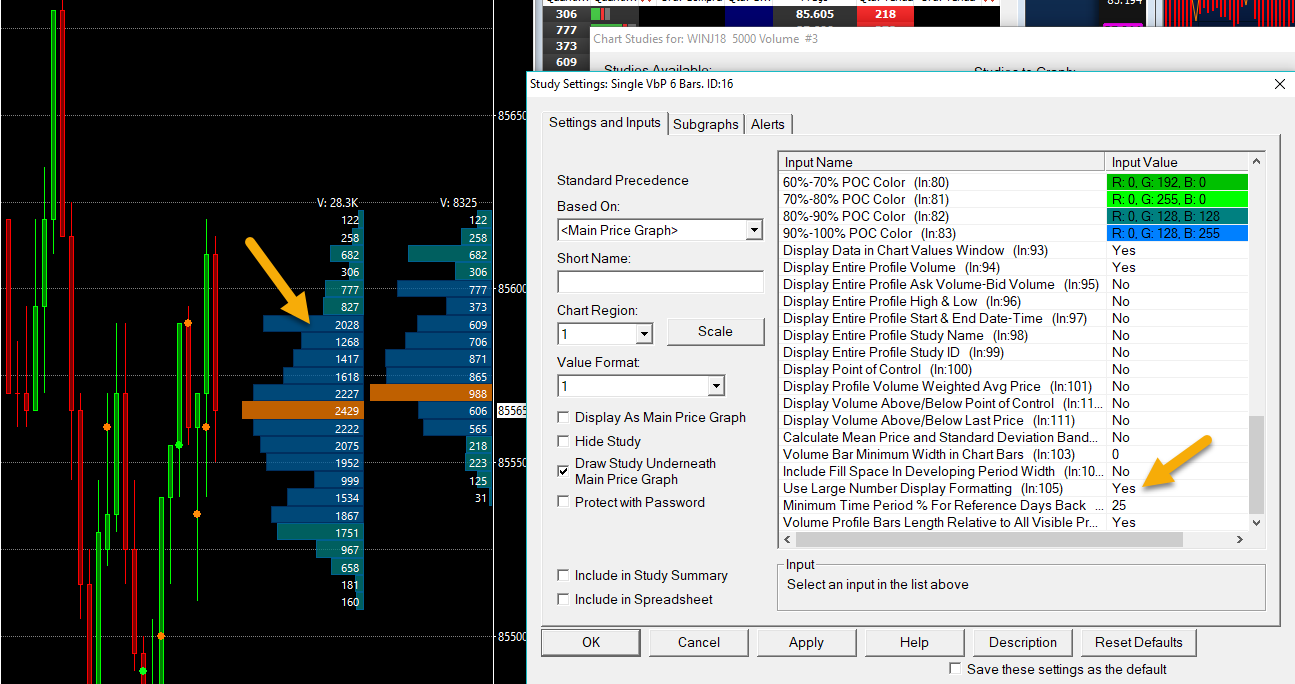Click the Scale button
Viewport: 1295px width, 684px height.
click(715, 331)
